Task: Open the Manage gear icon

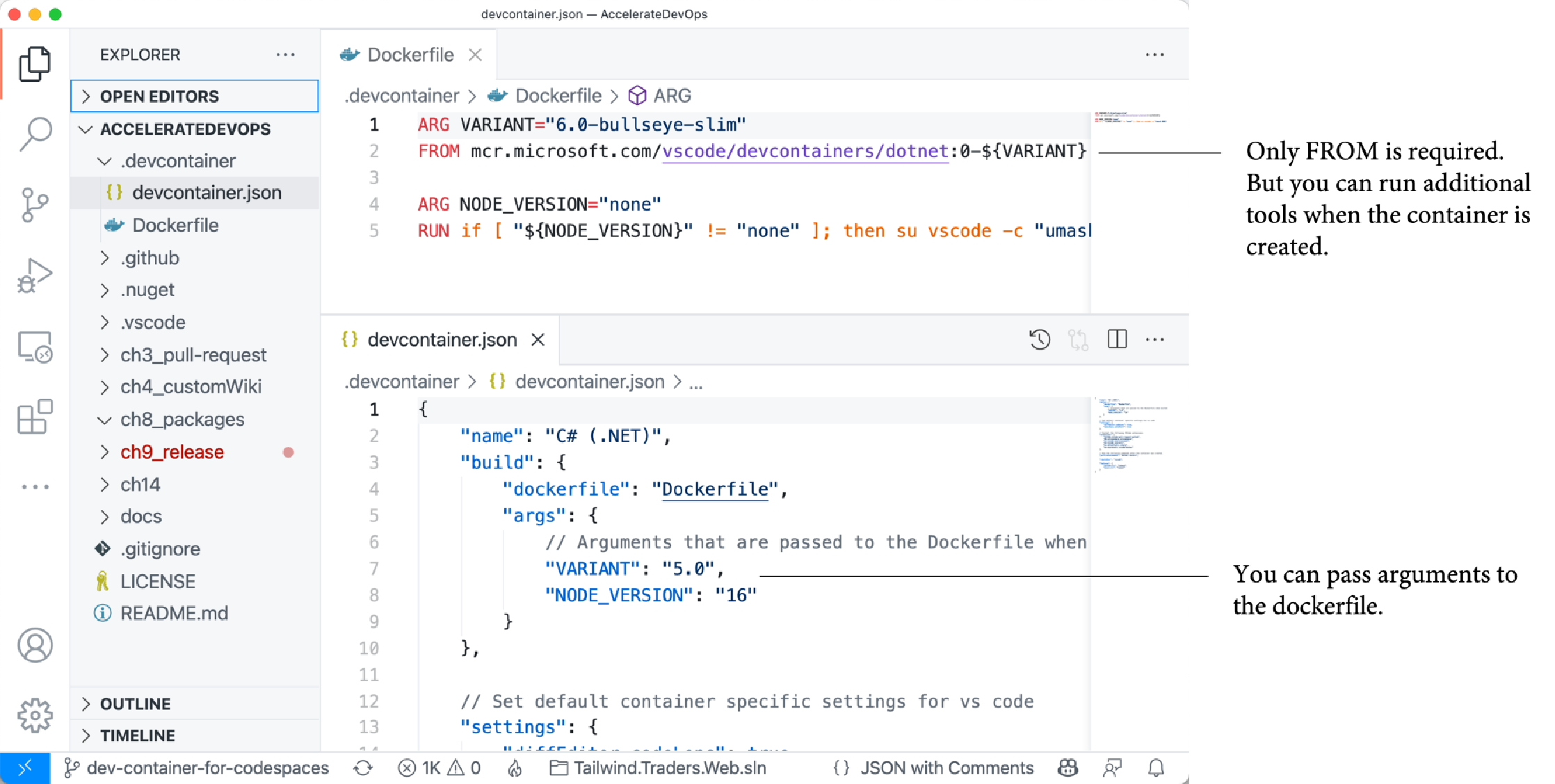Action: click(x=35, y=715)
